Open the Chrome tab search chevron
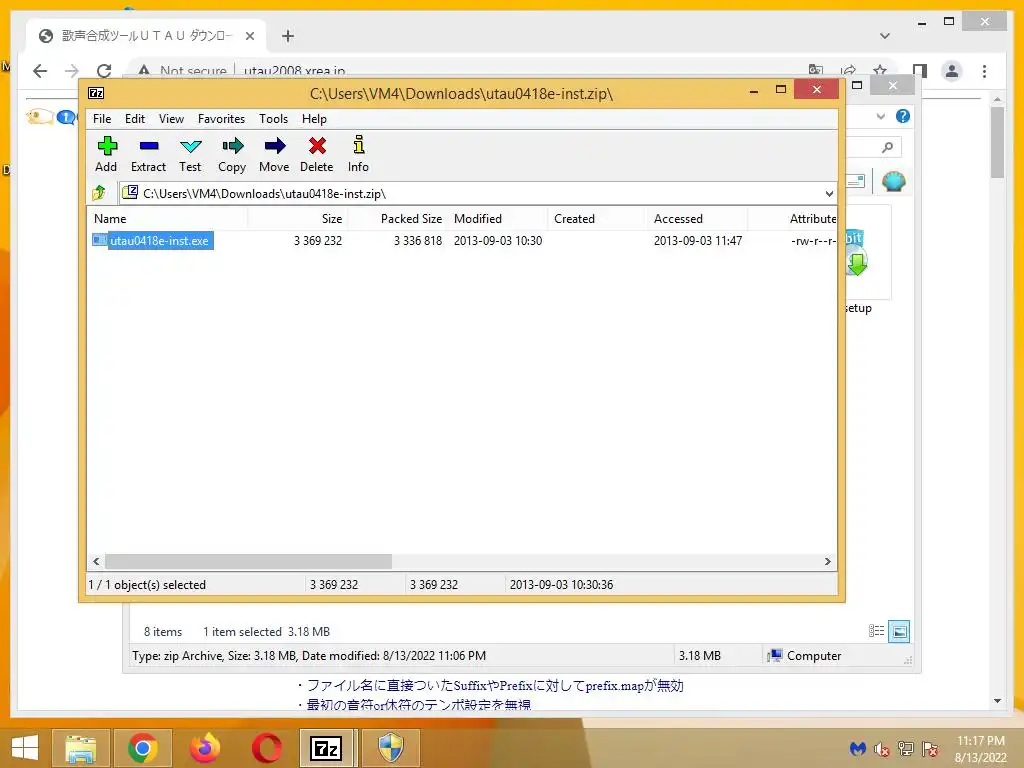This screenshot has height=768, width=1024. tap(884, 36)
